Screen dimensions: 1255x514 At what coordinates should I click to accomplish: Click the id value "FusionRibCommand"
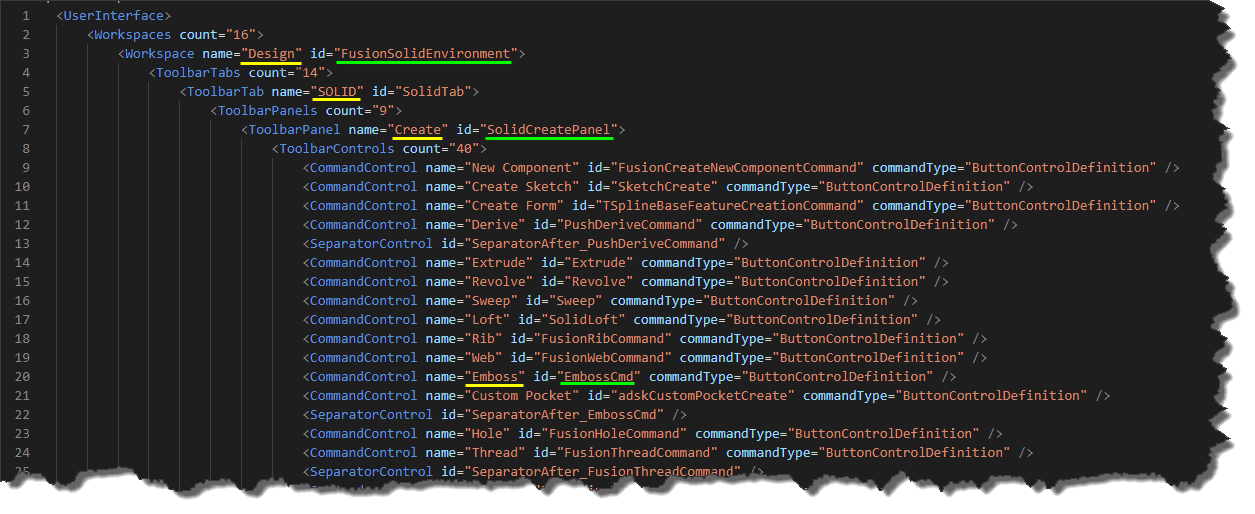point(603,338)
